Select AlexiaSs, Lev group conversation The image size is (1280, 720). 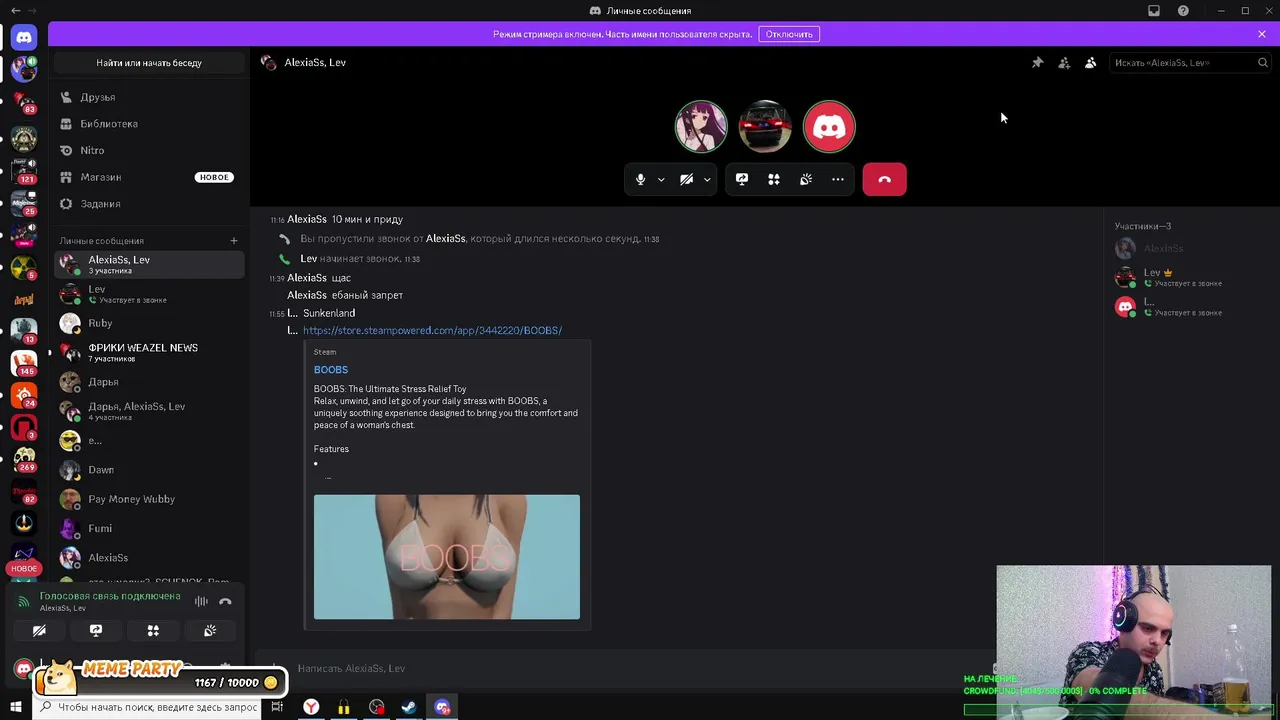pyautogui.click(x=149, y=264)
